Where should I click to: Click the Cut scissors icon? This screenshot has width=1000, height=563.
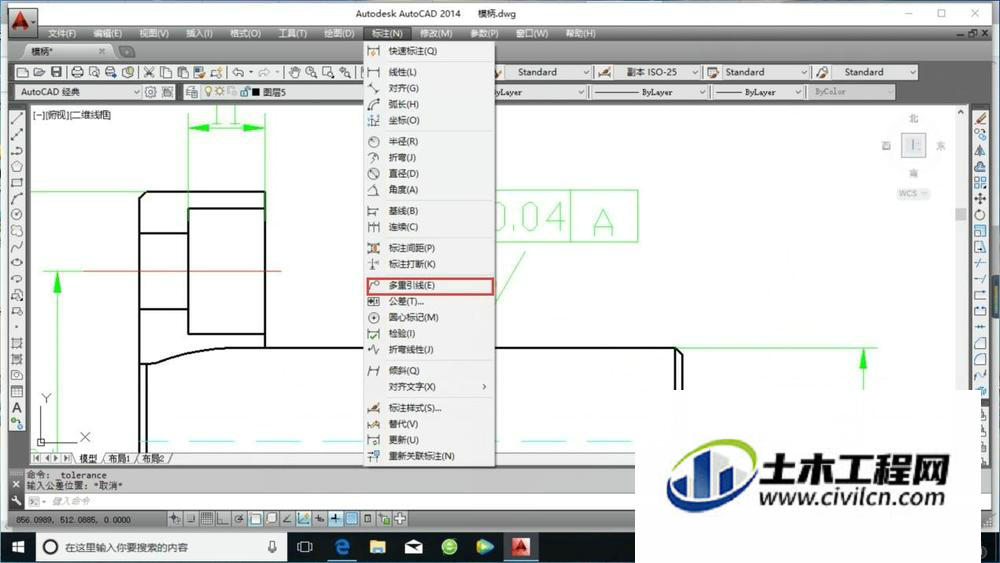149,72
